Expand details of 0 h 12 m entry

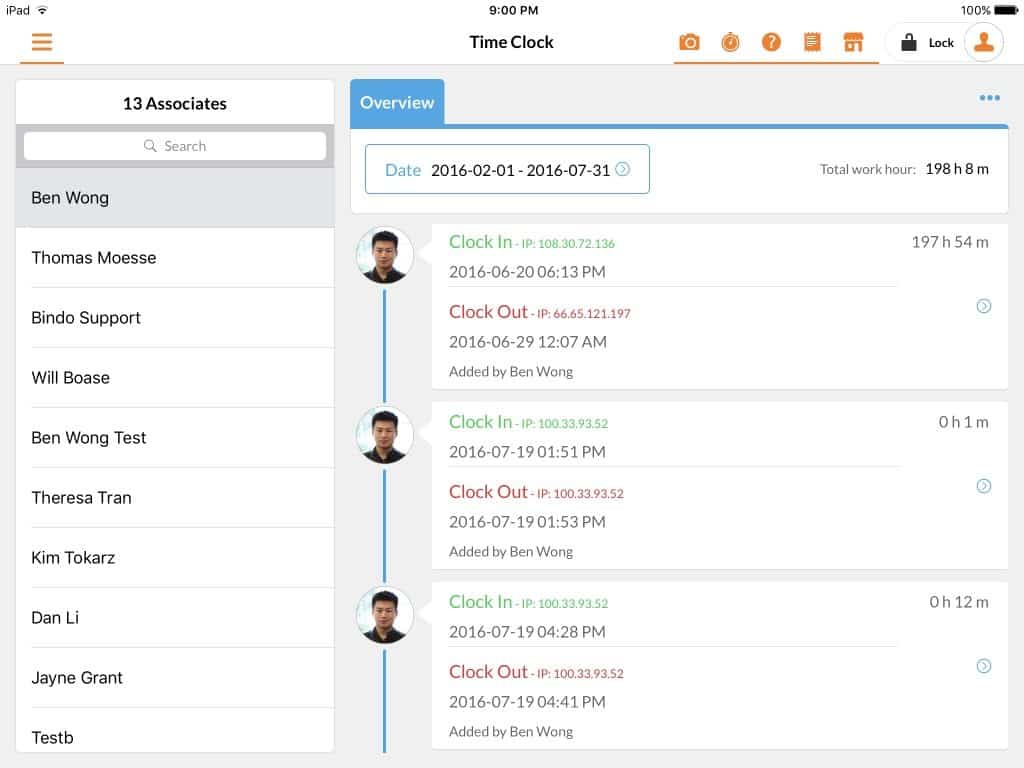pyautogui.click(x=984, y=666)
